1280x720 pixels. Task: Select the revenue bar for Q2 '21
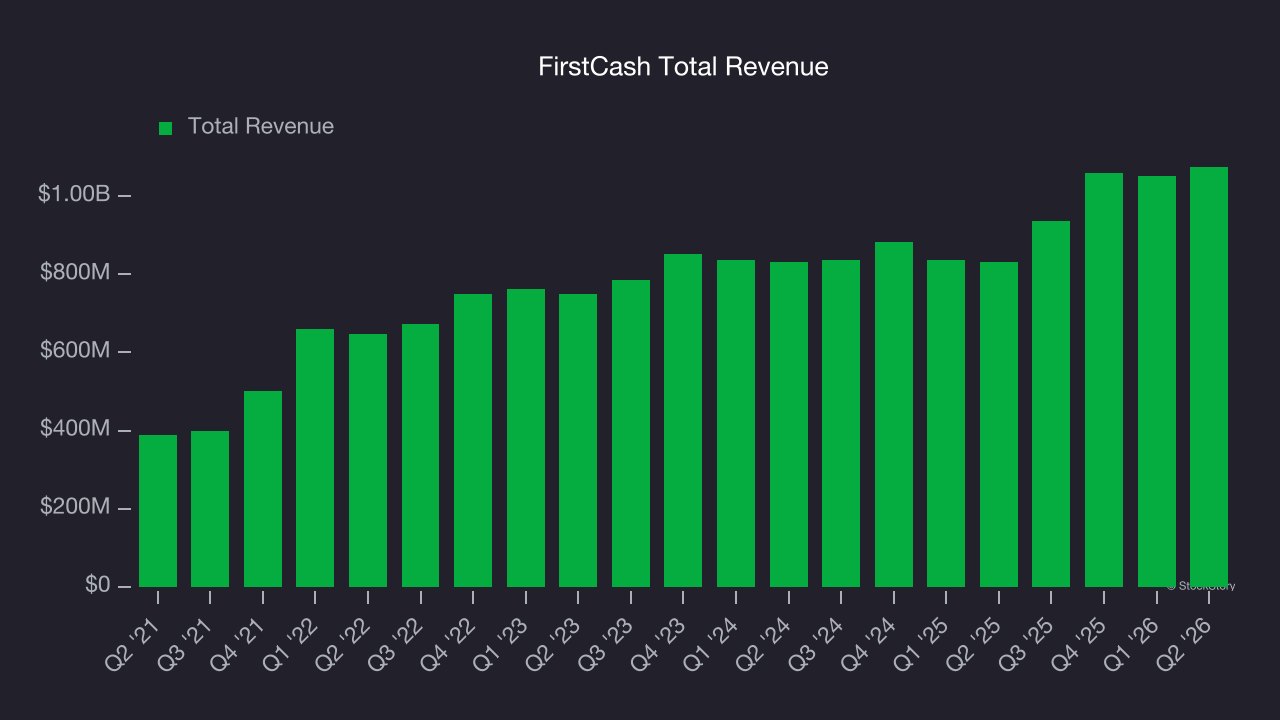158,511
